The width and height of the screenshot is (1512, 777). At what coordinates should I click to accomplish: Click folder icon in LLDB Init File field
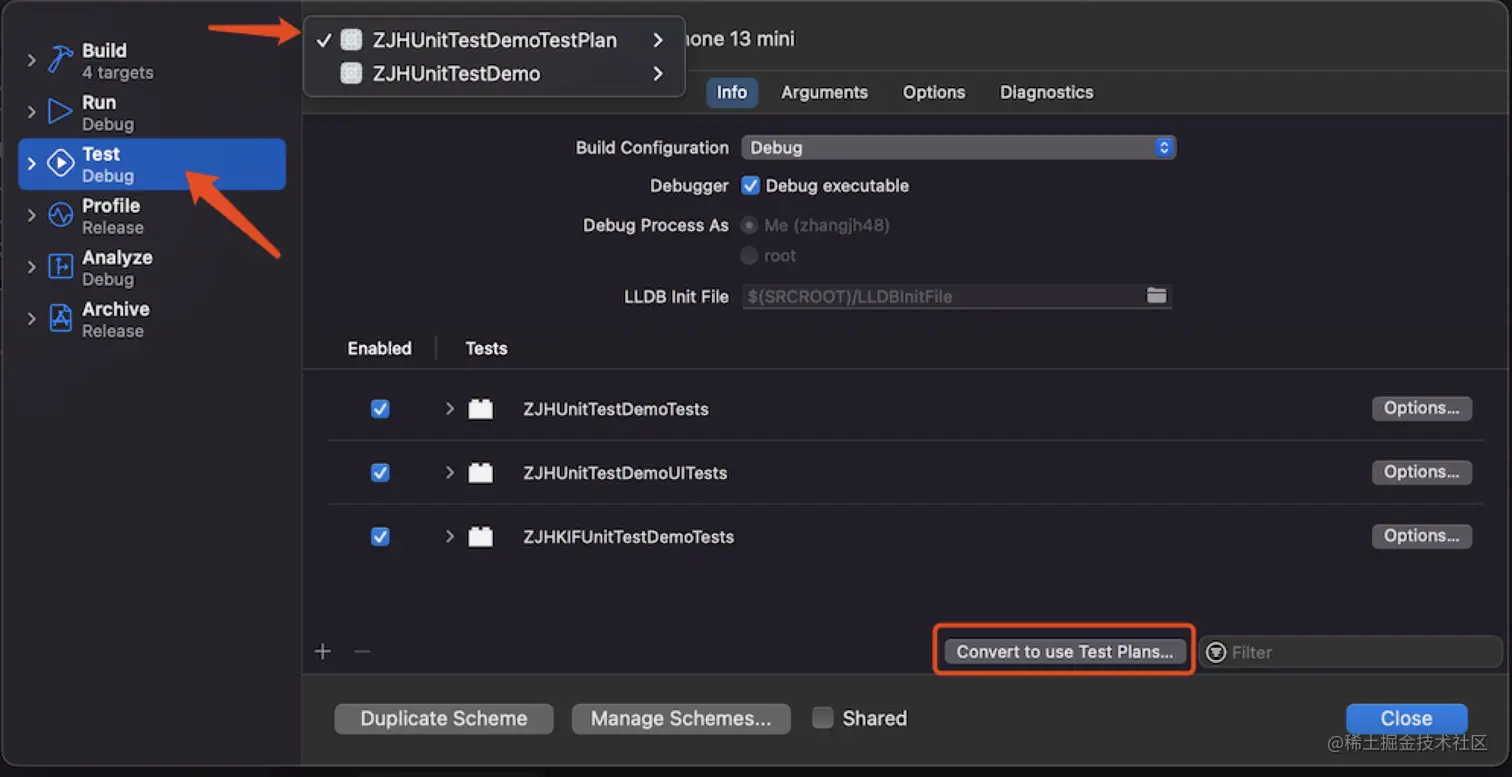pyautogui.click(x=1156, y=296)
